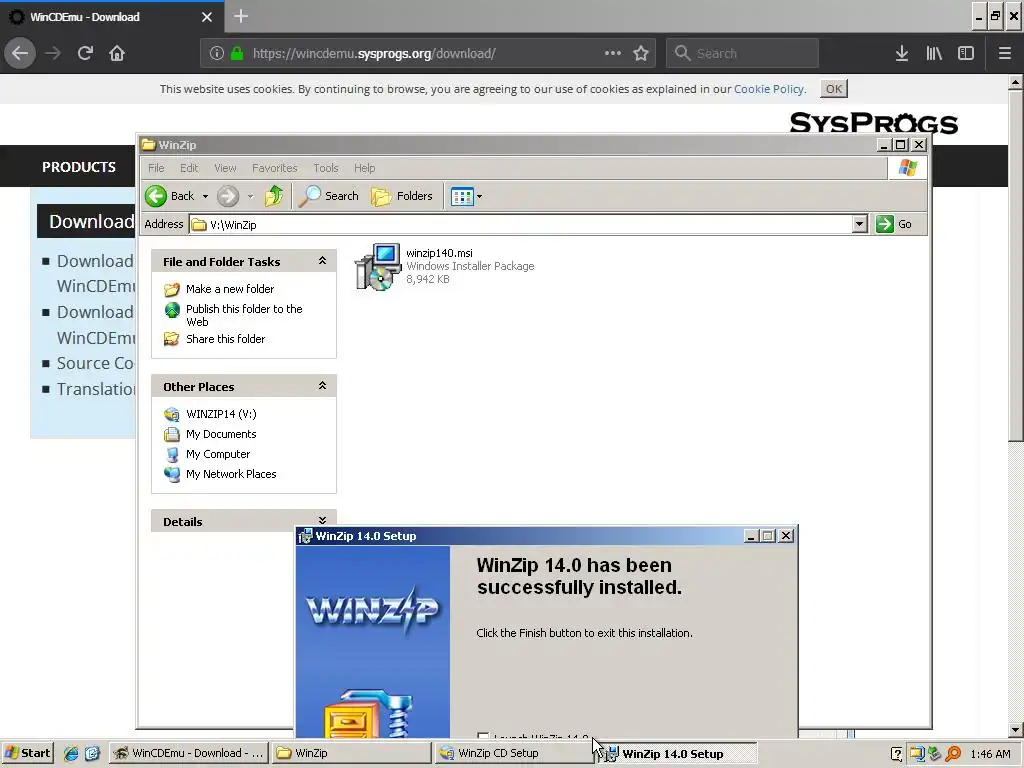Click Publish this folder to the Web
The height and width of the screenshot is (768, 1024).
tap(244, 315)
